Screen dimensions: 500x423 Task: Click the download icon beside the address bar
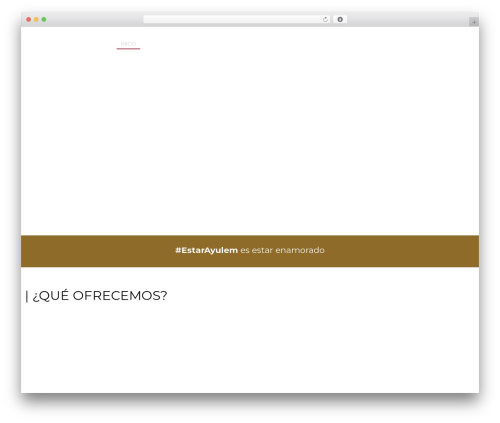[340, 19]
